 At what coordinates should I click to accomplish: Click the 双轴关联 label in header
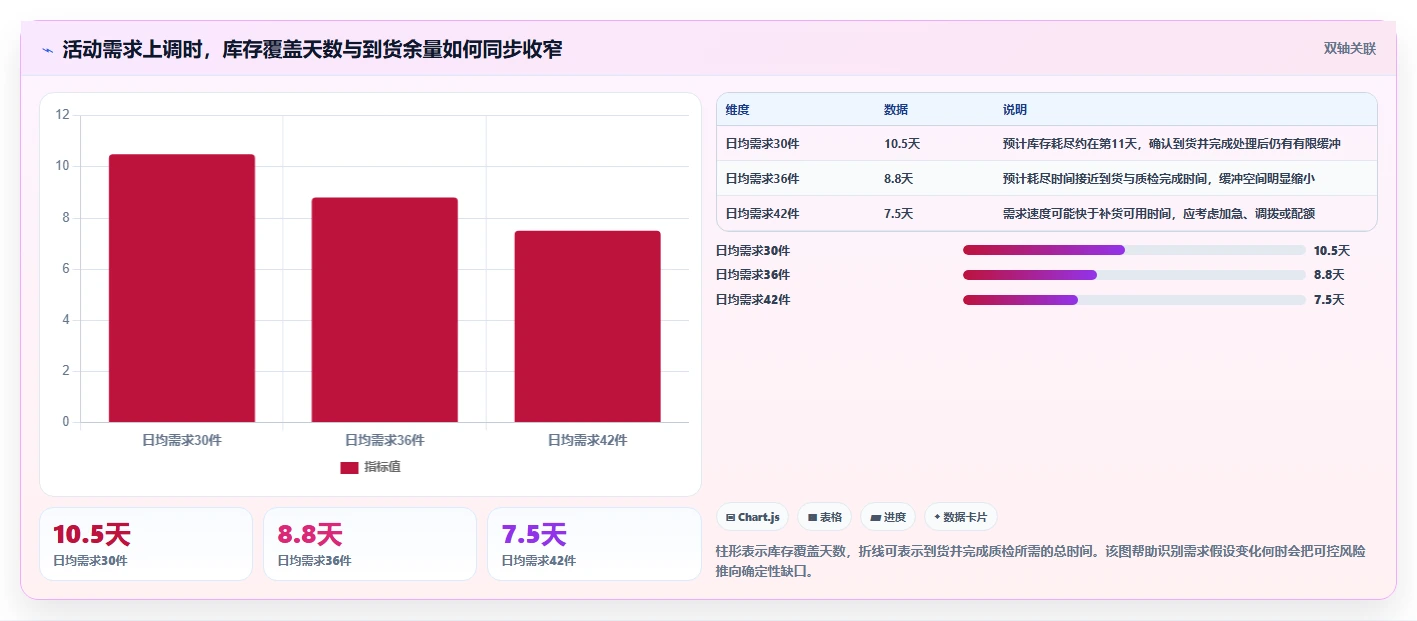(1350, 48)
